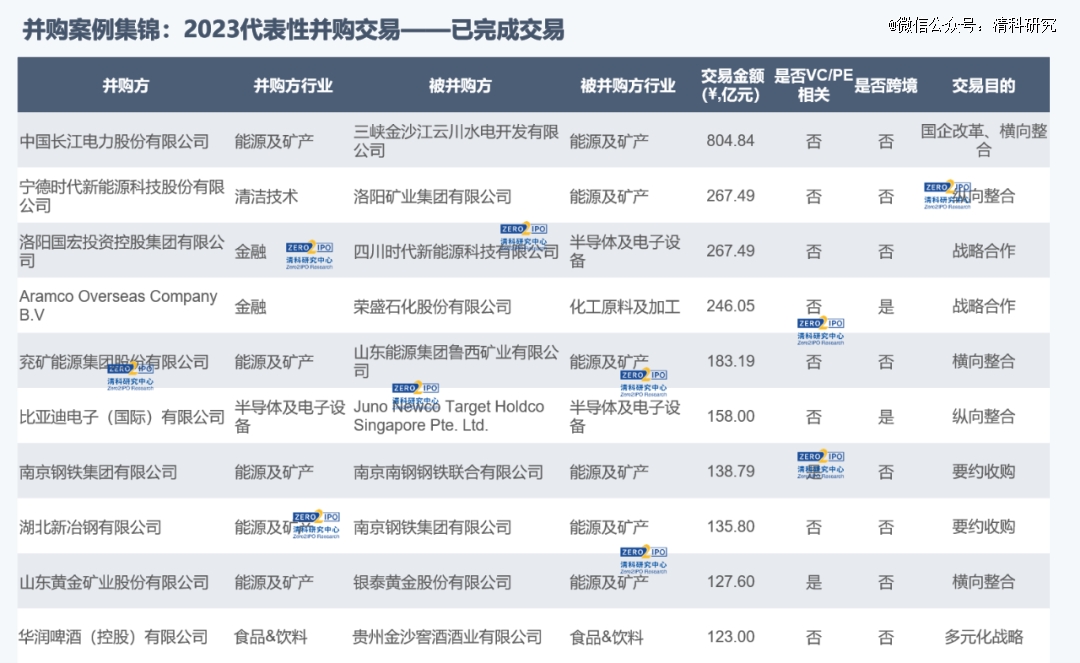Click the amount '135.80'

[x=730, y=526]
